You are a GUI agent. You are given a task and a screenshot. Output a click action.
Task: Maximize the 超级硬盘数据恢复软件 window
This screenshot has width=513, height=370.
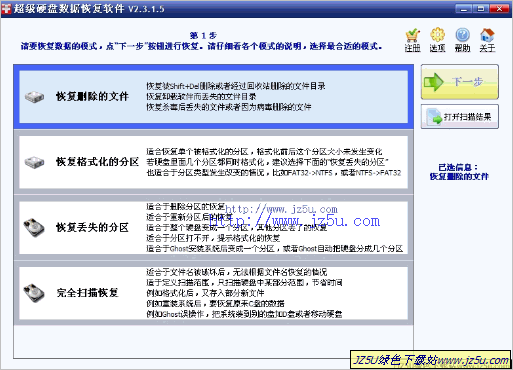click(481, 8)
